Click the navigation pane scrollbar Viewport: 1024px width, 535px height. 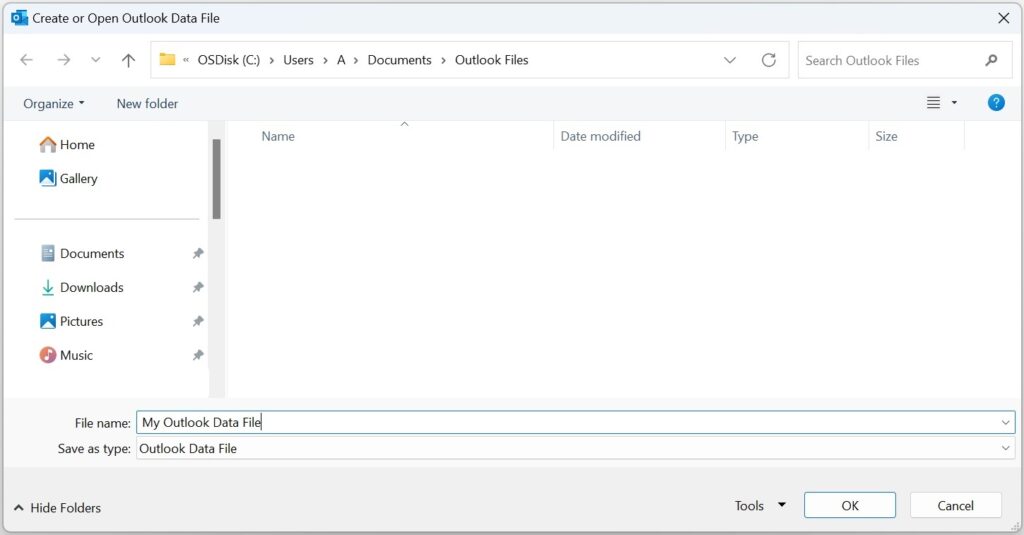click(216, 179)
